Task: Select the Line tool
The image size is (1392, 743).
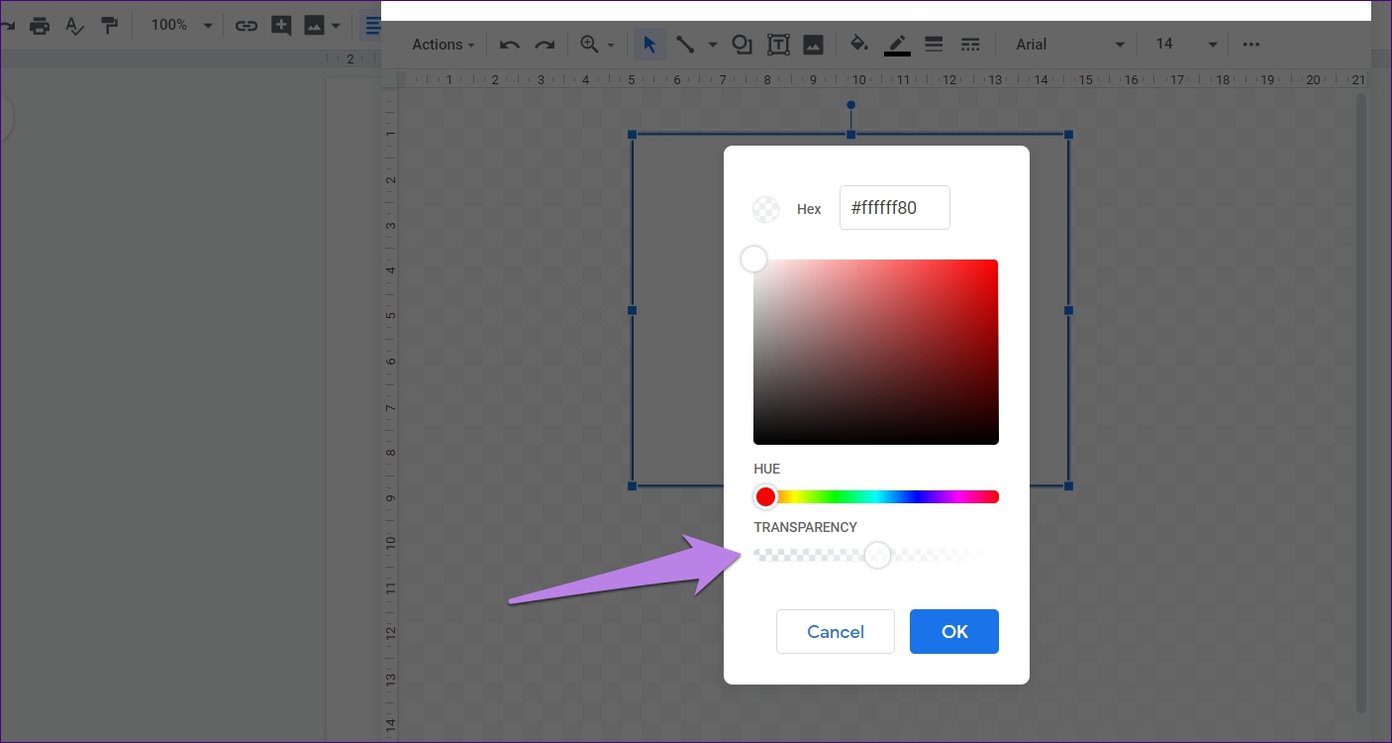Action: click(685, 45)
